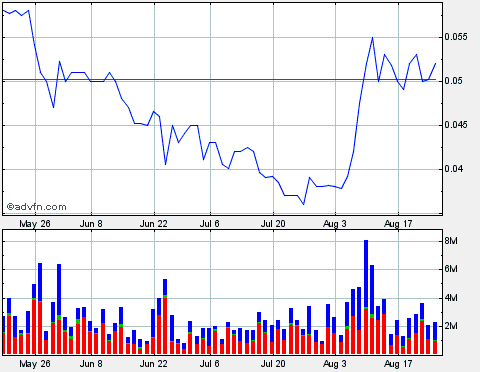
Task: Click the 0.05 price axis label
Action: [454, 81]
